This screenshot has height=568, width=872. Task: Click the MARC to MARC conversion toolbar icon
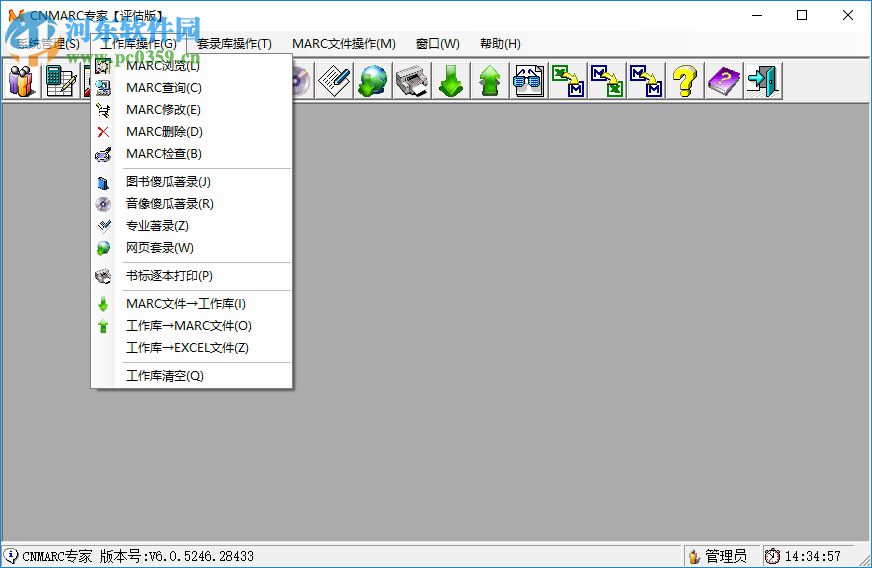[x=646, y=81]
